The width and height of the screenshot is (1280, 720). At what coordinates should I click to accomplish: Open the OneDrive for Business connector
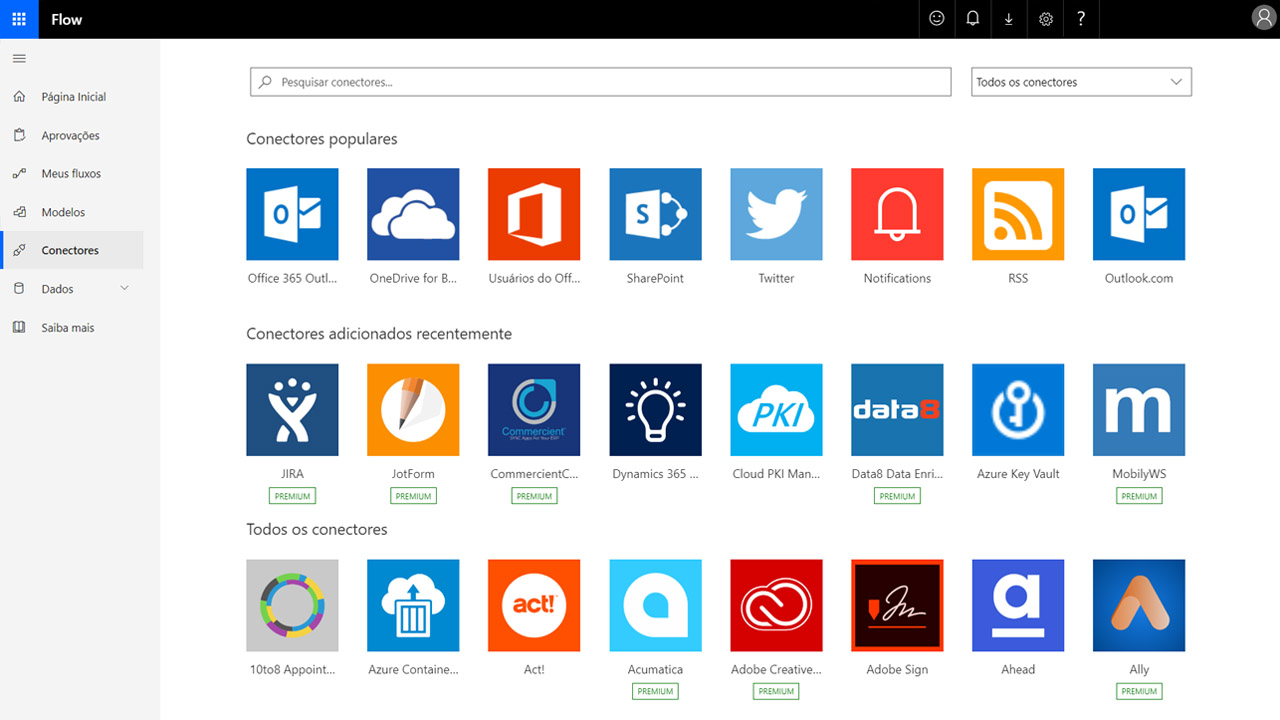click(413, 214)
